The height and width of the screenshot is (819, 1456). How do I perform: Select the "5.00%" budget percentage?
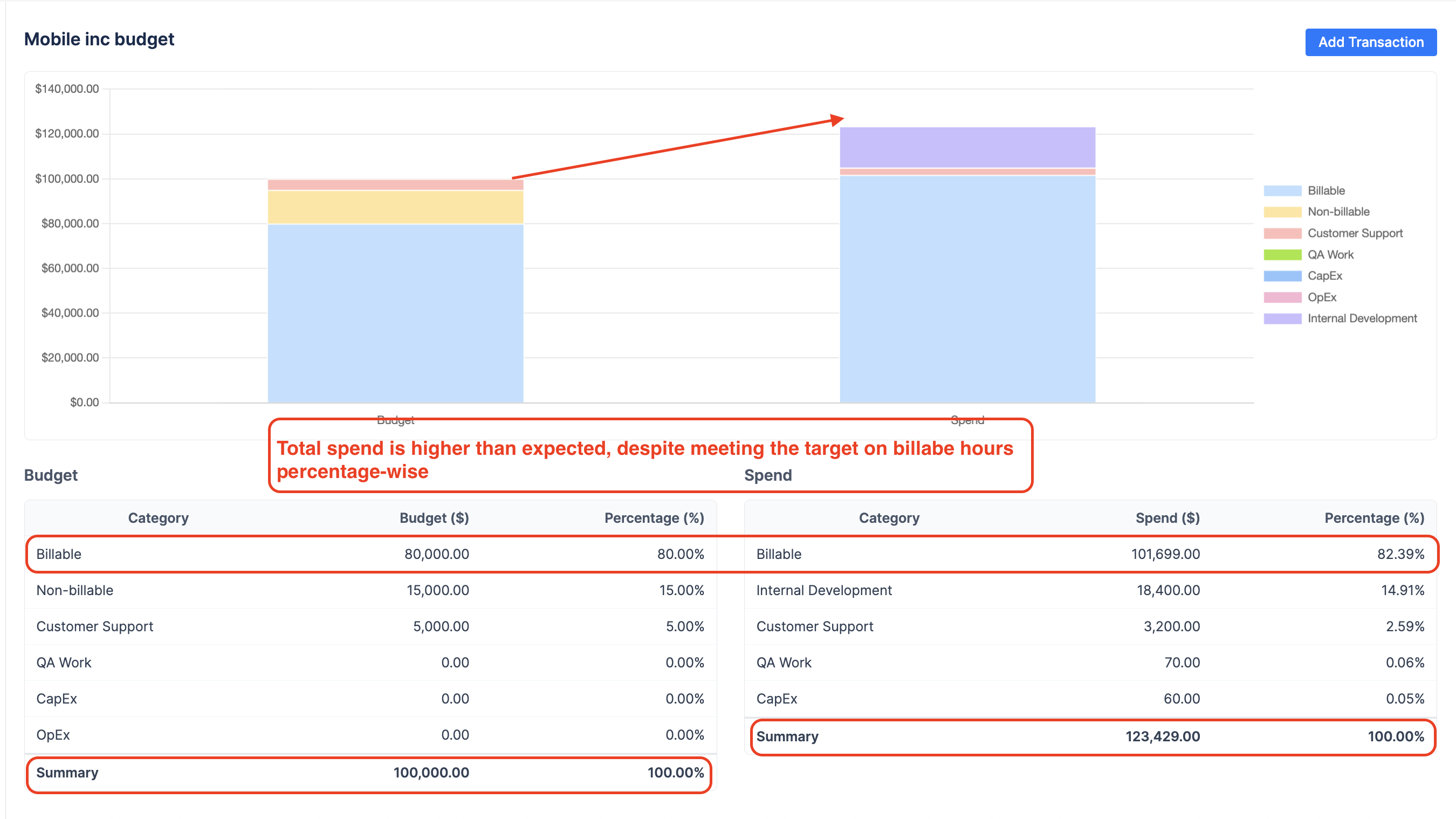[x=684, y=627]
